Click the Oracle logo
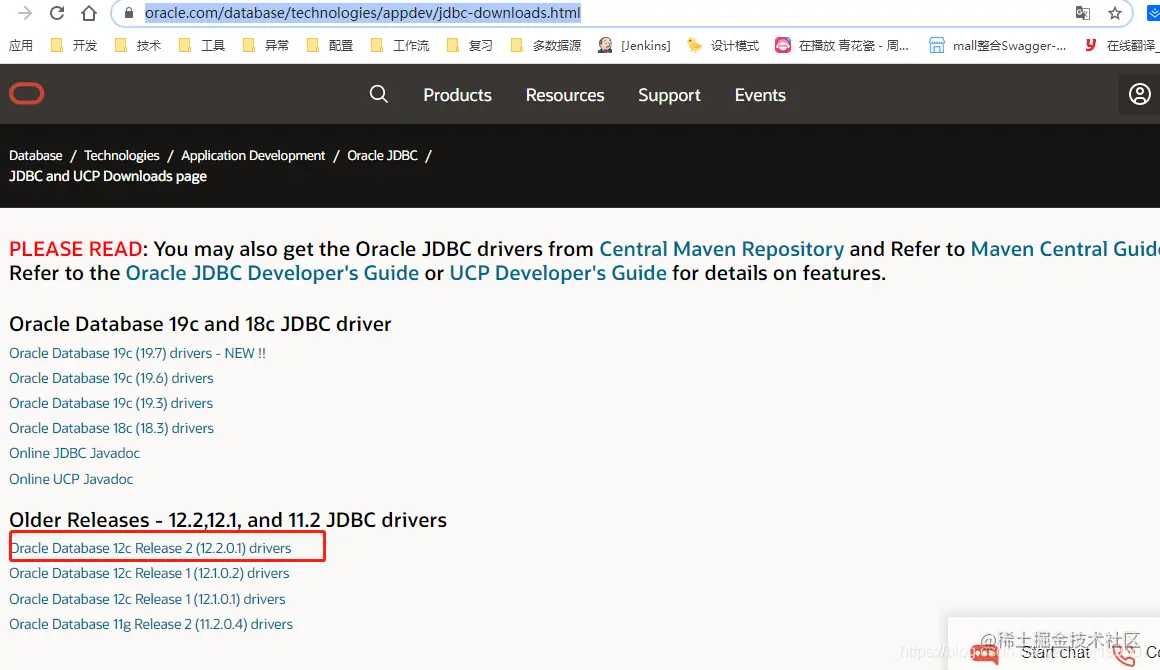This screenshot has width=1160, height=670. (27, 94)
